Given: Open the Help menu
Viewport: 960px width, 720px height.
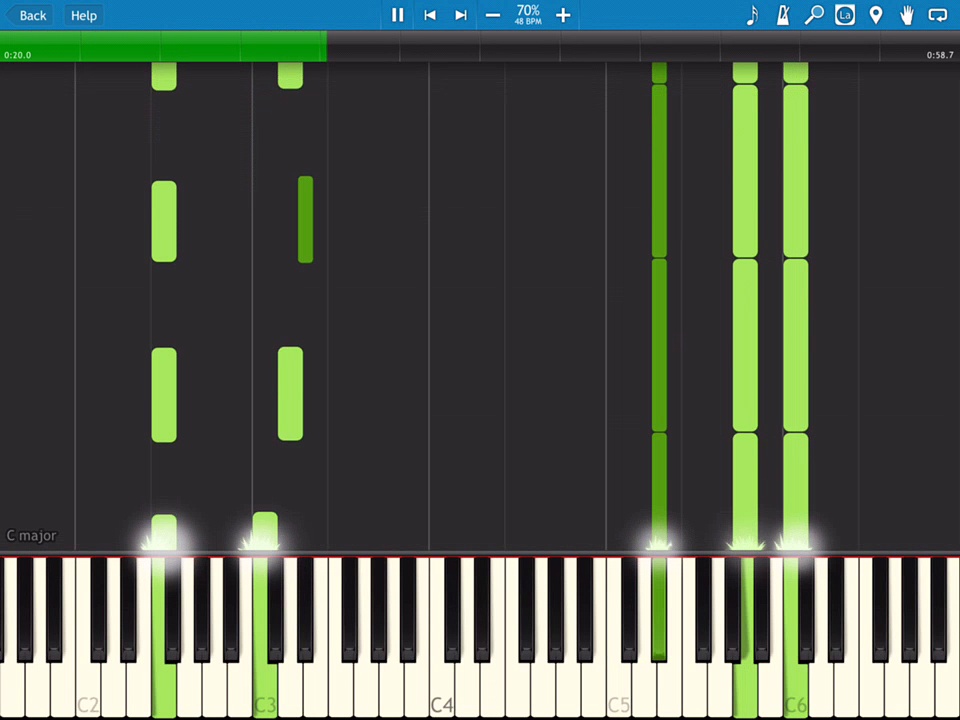Looking at the screenshot, I should [x=84, y=15].
